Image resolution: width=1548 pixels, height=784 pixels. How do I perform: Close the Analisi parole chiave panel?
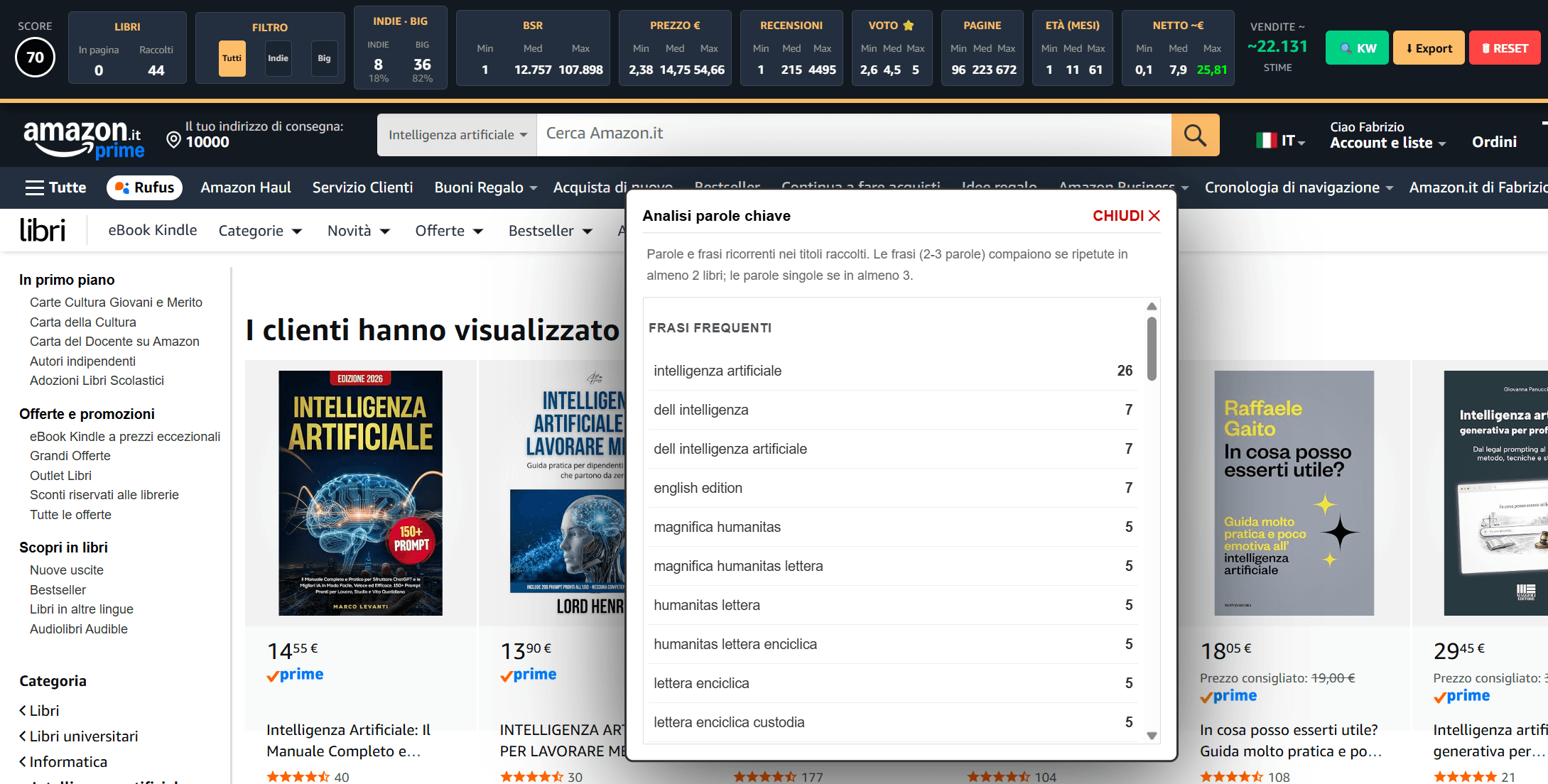click(1126, 216)
